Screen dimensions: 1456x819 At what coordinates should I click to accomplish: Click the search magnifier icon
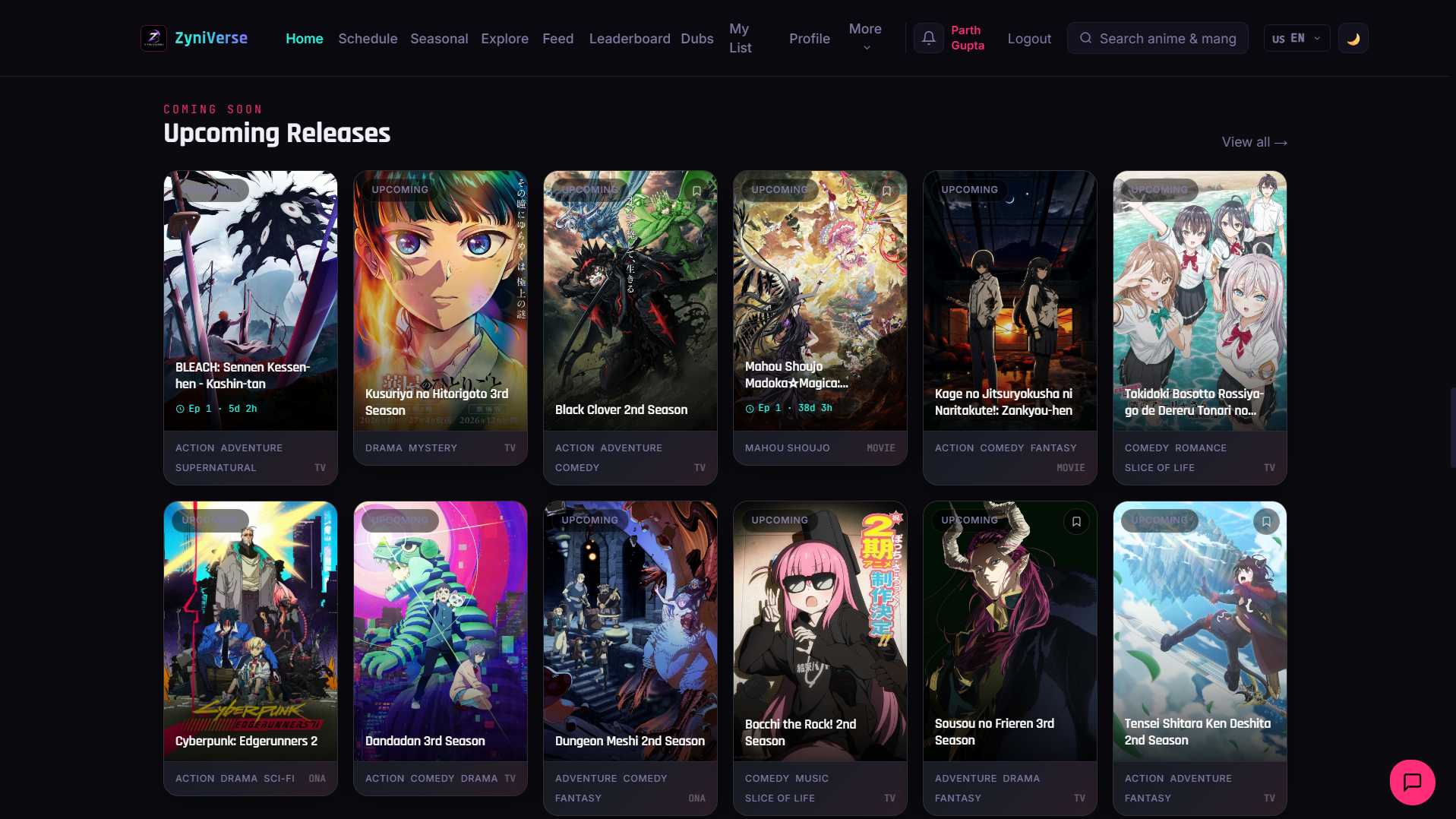click(1085, 38)
